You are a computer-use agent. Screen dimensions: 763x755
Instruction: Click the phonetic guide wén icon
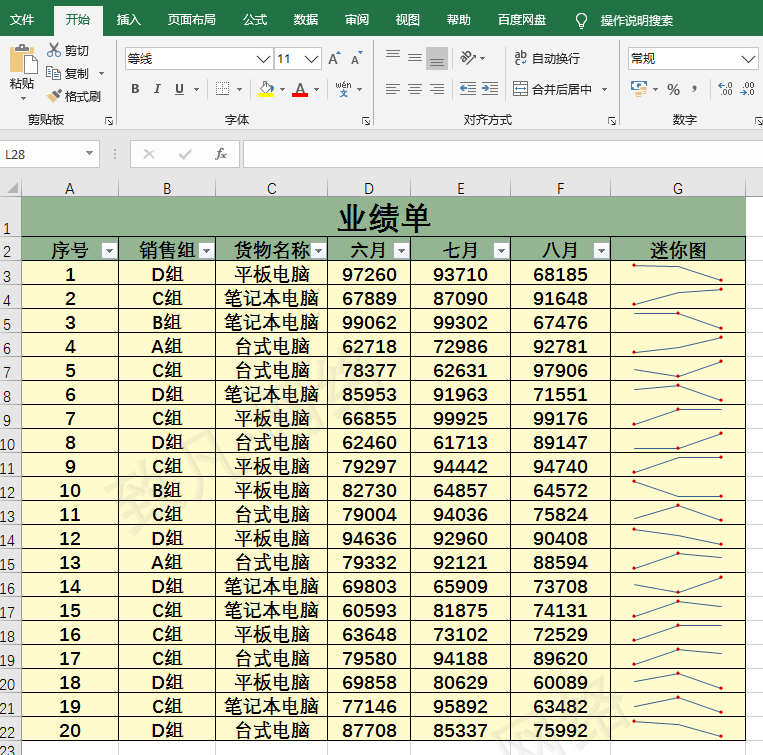[x=343, y=89]
